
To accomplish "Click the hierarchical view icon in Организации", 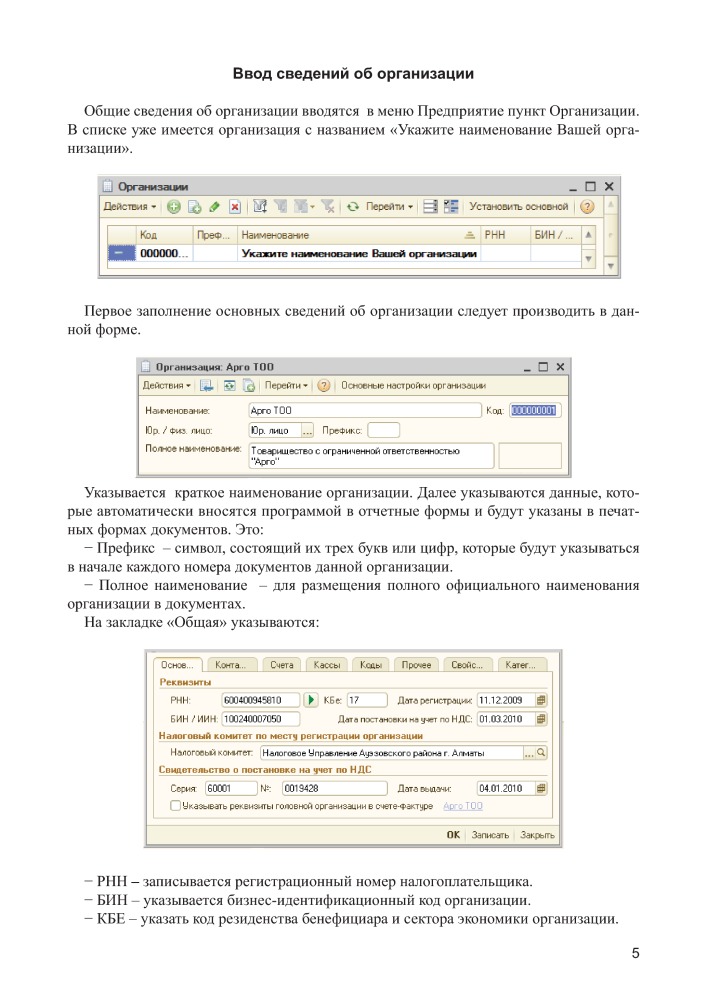I will click(451, 207).
